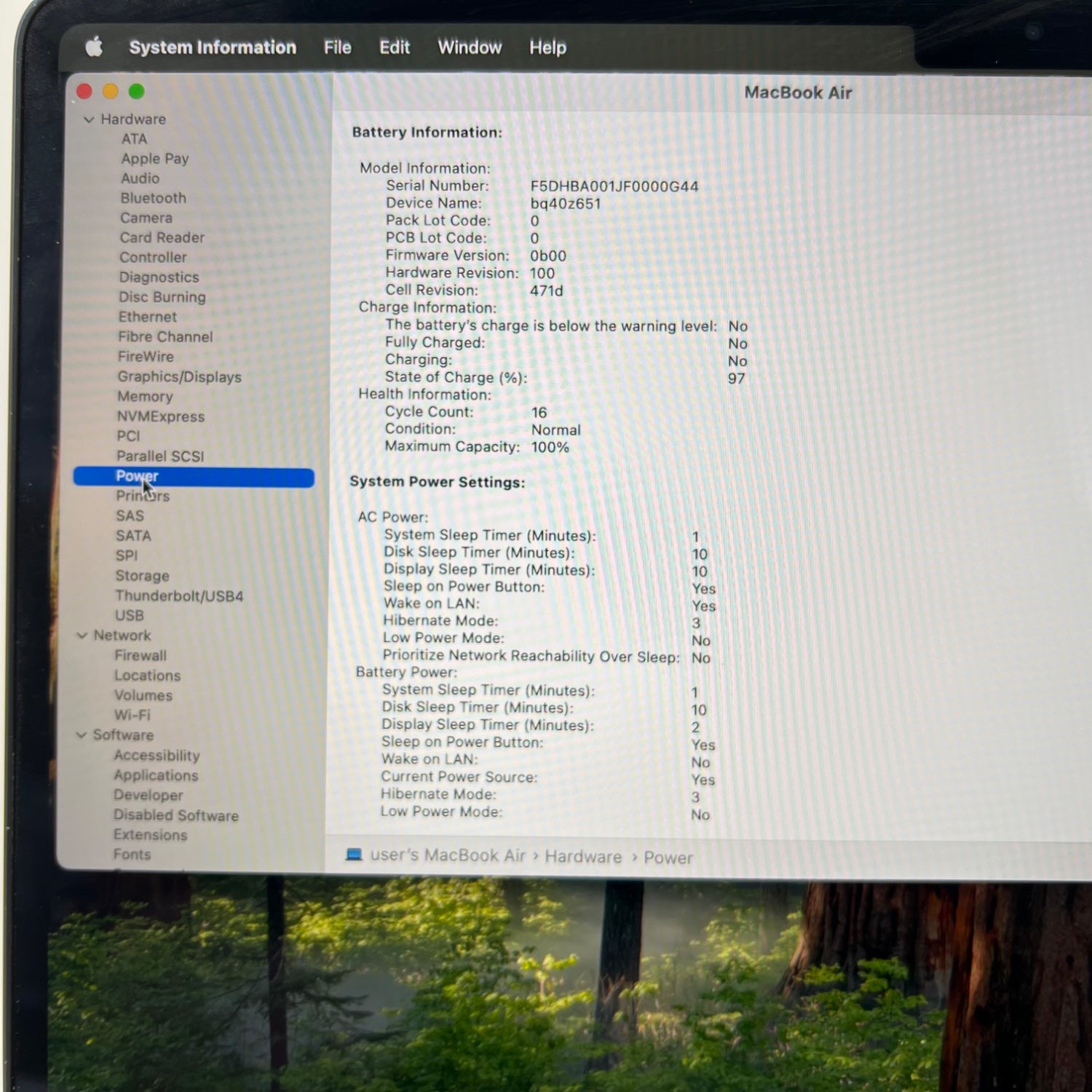1092x1092 pixels.
Task: Select Camera in the sidebar
Action: 146,218
